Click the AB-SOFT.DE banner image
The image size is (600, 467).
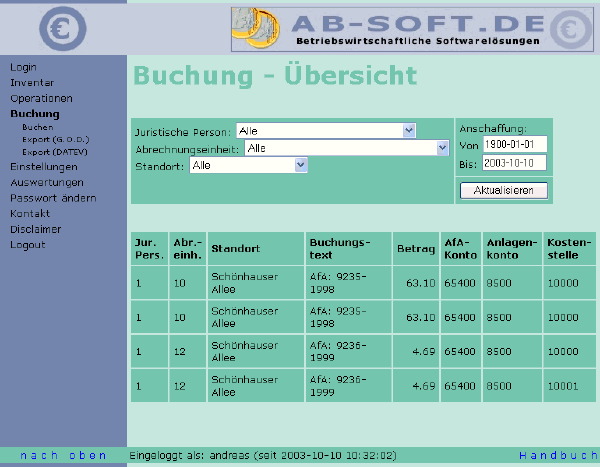(412, 29)
